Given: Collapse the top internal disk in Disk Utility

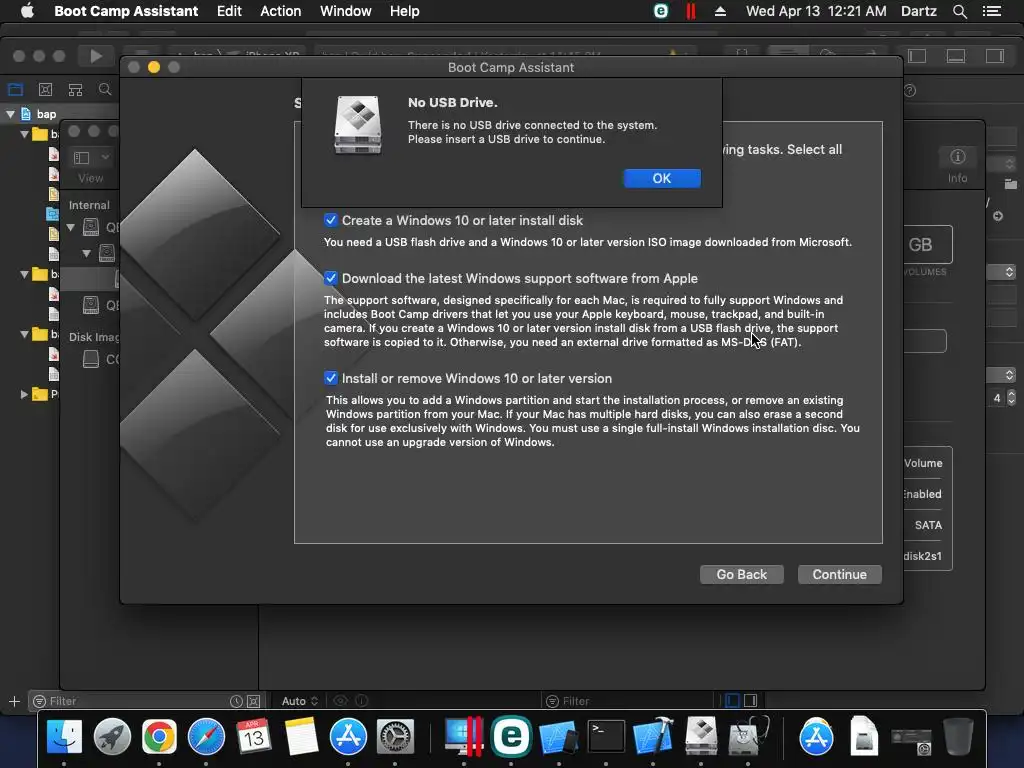Looking at the screenshot, I should [71, 227].
